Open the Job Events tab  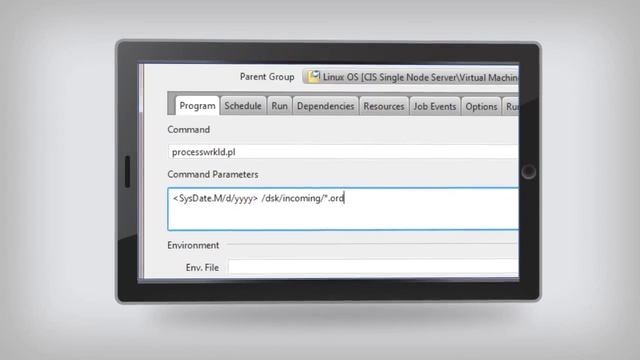pyautogui.click(x=435, y=107)
